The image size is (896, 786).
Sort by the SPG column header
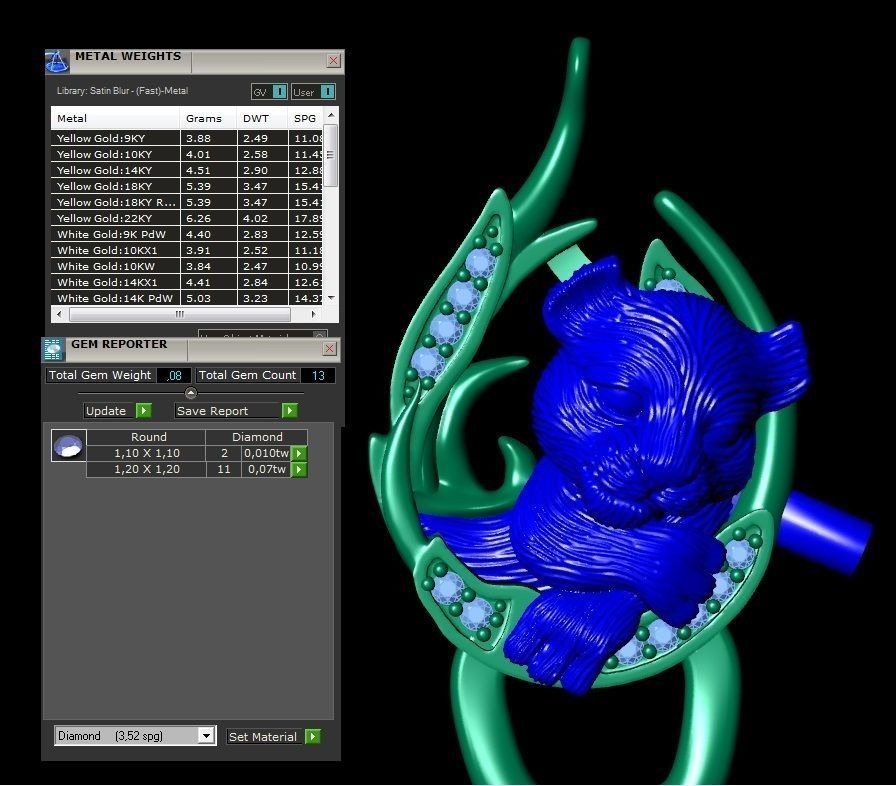point(306,118)
